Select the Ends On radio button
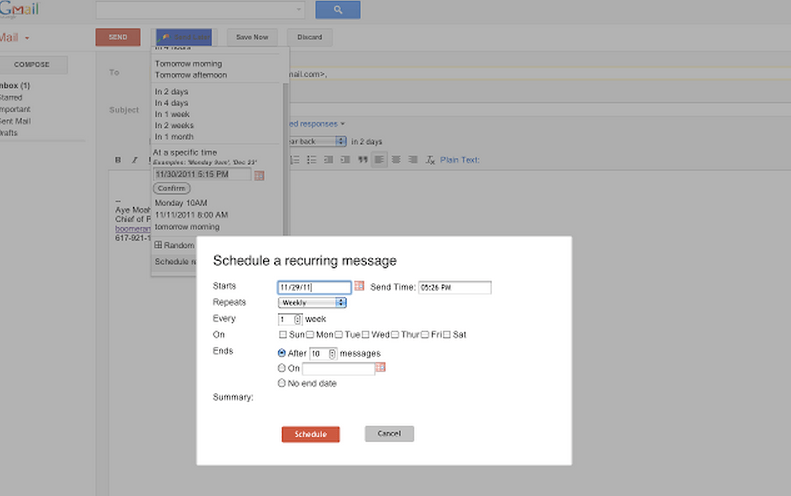The width and height of the screenshot is (791, 496). click(x=282, y=368)
